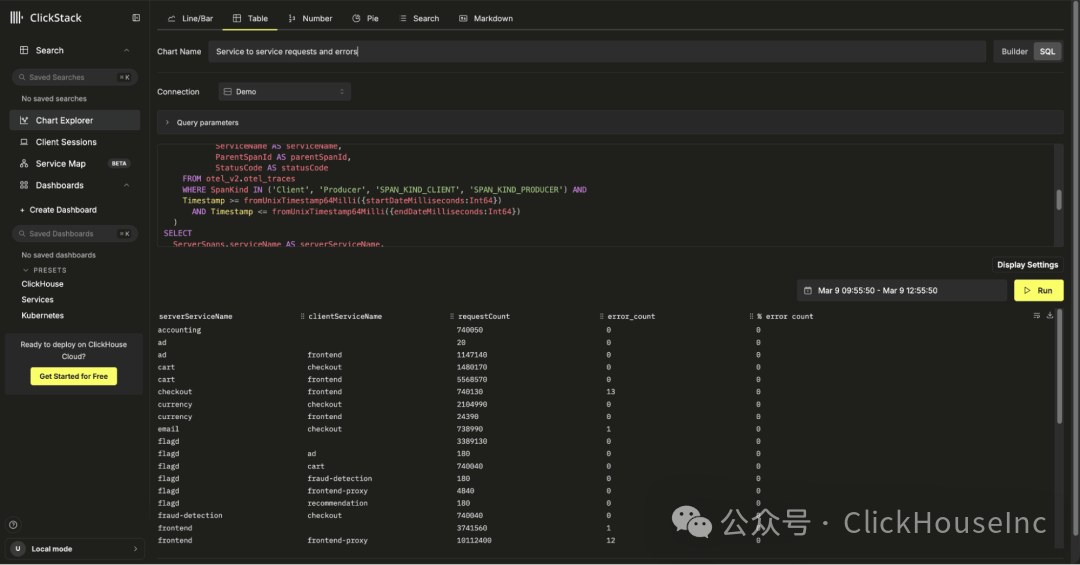
Task: Collapse the PRESETS group
Action: click(x=44, y=270)
